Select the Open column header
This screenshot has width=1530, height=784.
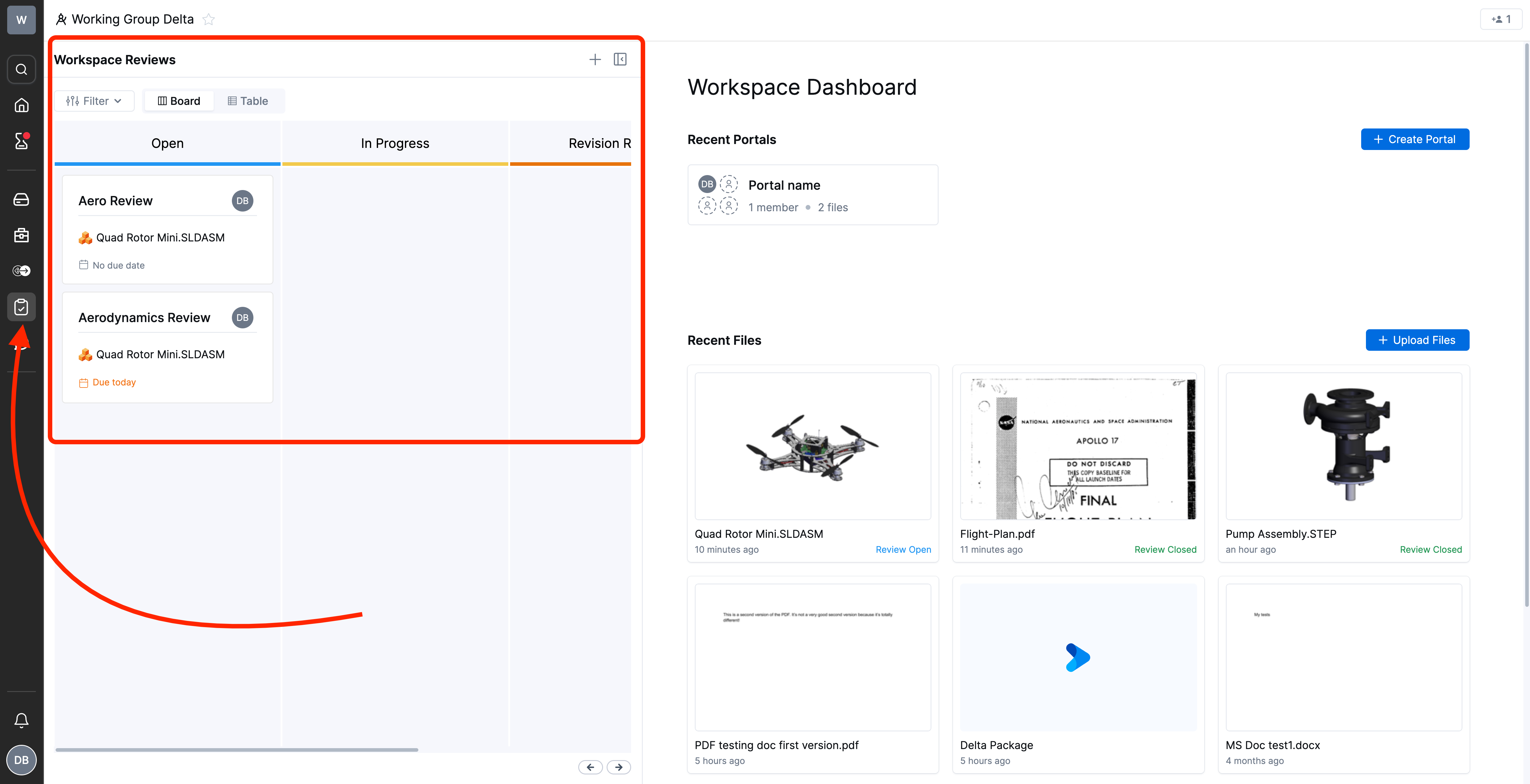pyautogui.click(x=167, y=143)
